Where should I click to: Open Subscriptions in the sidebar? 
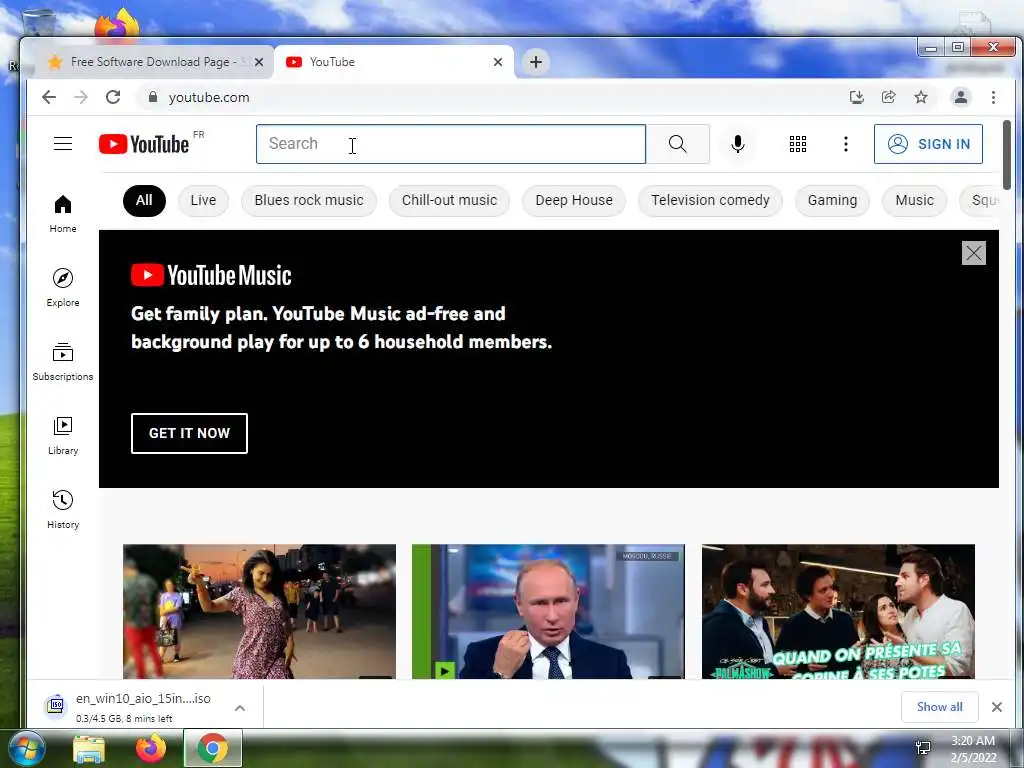[63, 362]
